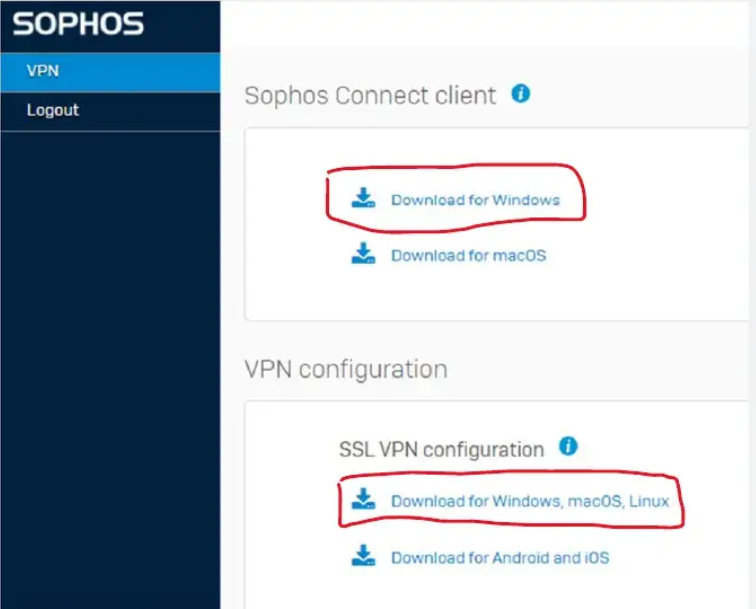
Task: Click the SOPHOS logo
Action: point(78,24)
